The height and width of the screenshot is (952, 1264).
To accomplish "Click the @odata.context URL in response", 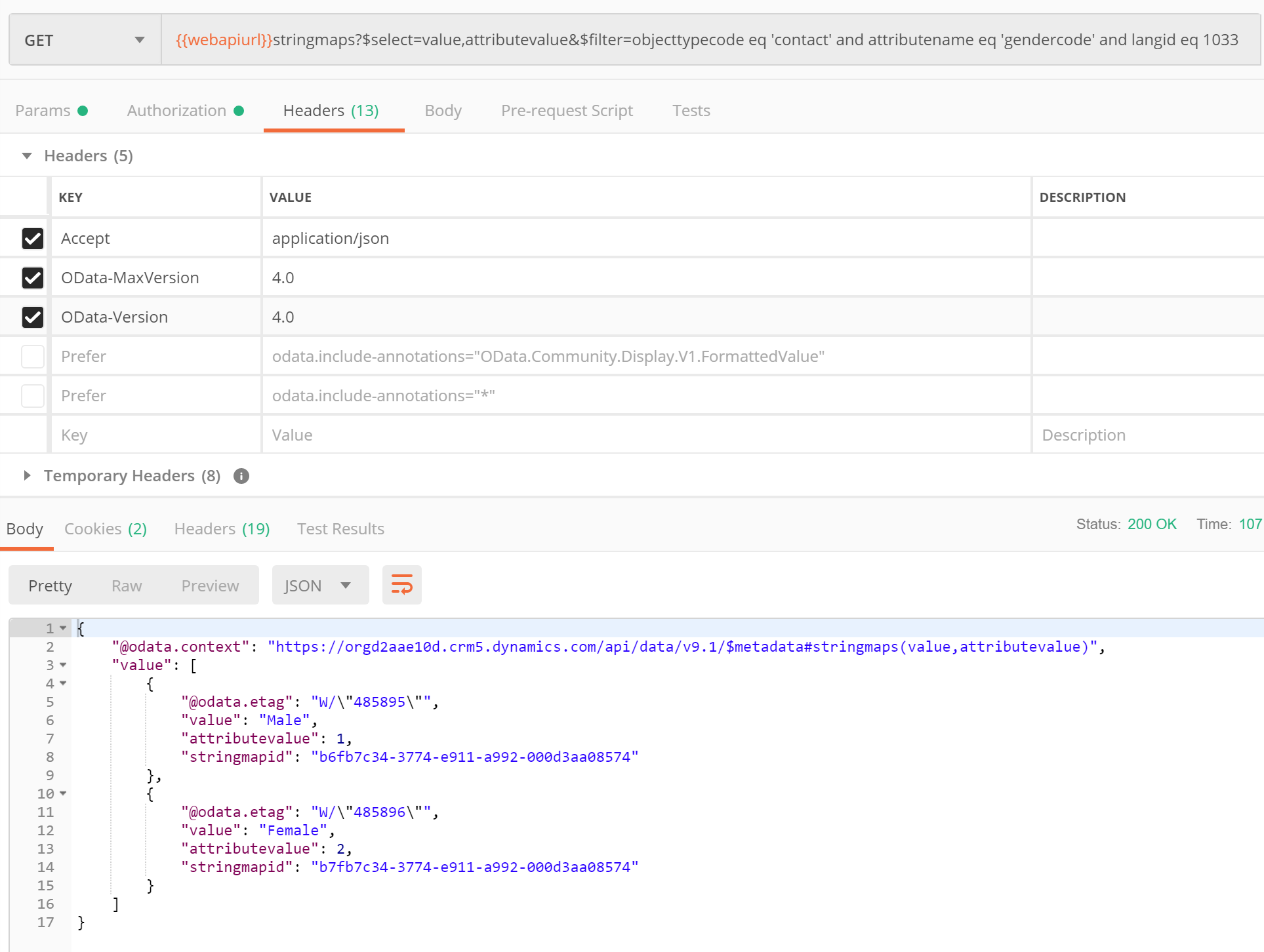I will click(x=682, y=646).
